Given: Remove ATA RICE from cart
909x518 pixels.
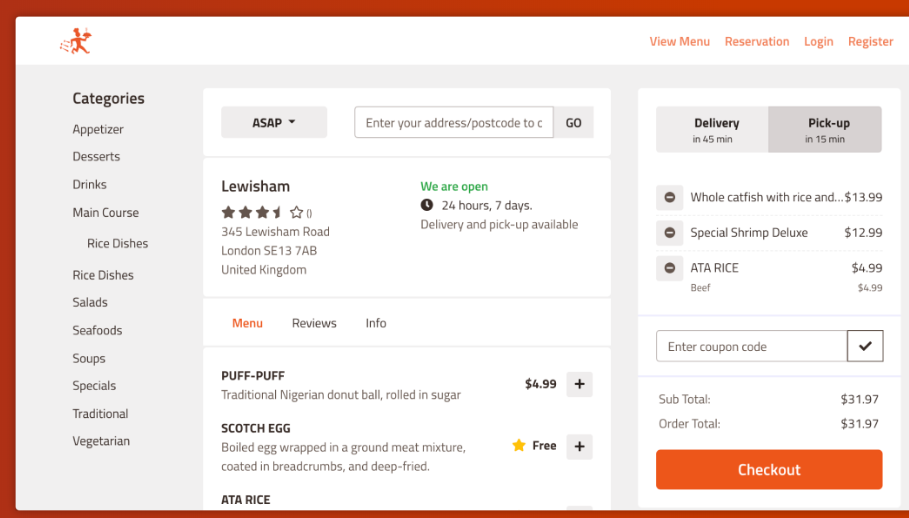Looking at the screenshot, I should pyautogui.click(x=669, y=268).
